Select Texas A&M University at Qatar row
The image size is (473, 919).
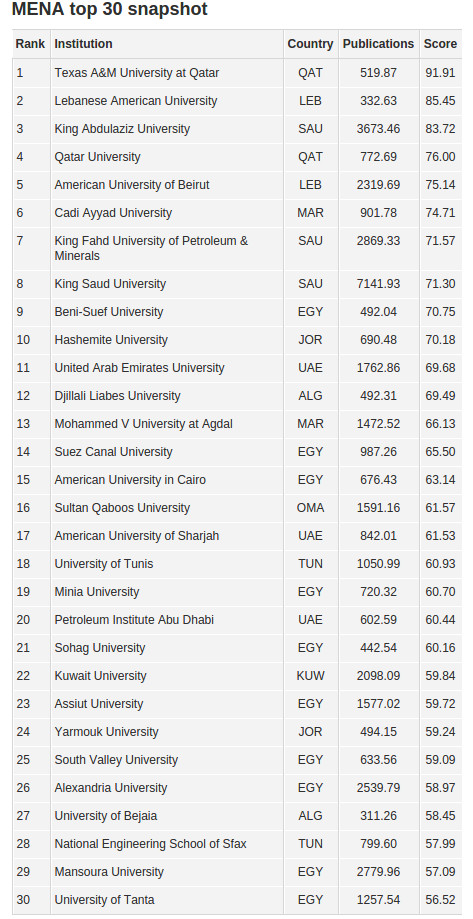point(237,73)
